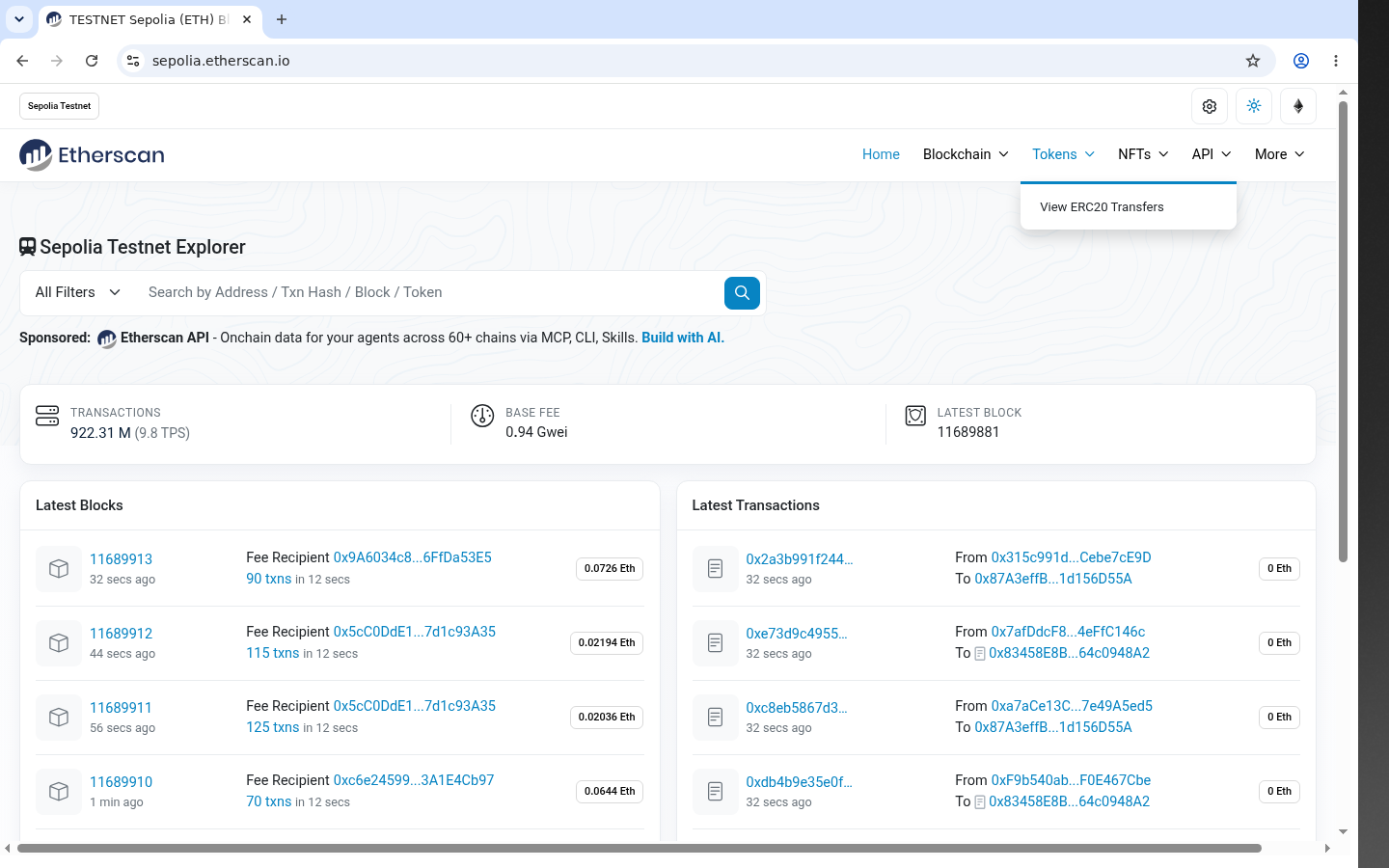Open sender address 0xa7aCe13C...7e49A5ed5
The image size is (1389, 868).
point(1072,706)
